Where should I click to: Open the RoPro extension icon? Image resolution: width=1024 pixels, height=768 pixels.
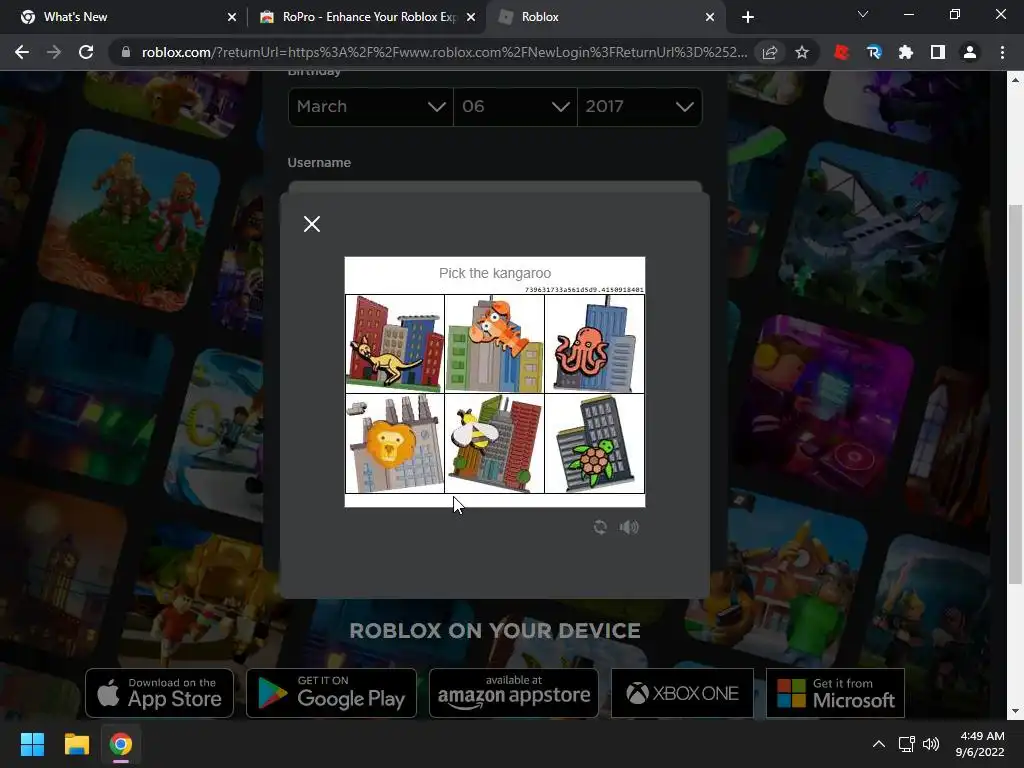[874, 52]
